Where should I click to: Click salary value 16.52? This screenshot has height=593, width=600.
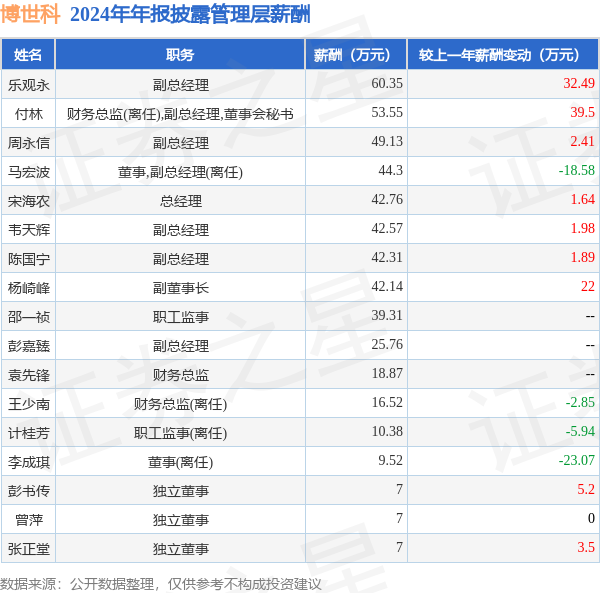(x=387, y=402)
